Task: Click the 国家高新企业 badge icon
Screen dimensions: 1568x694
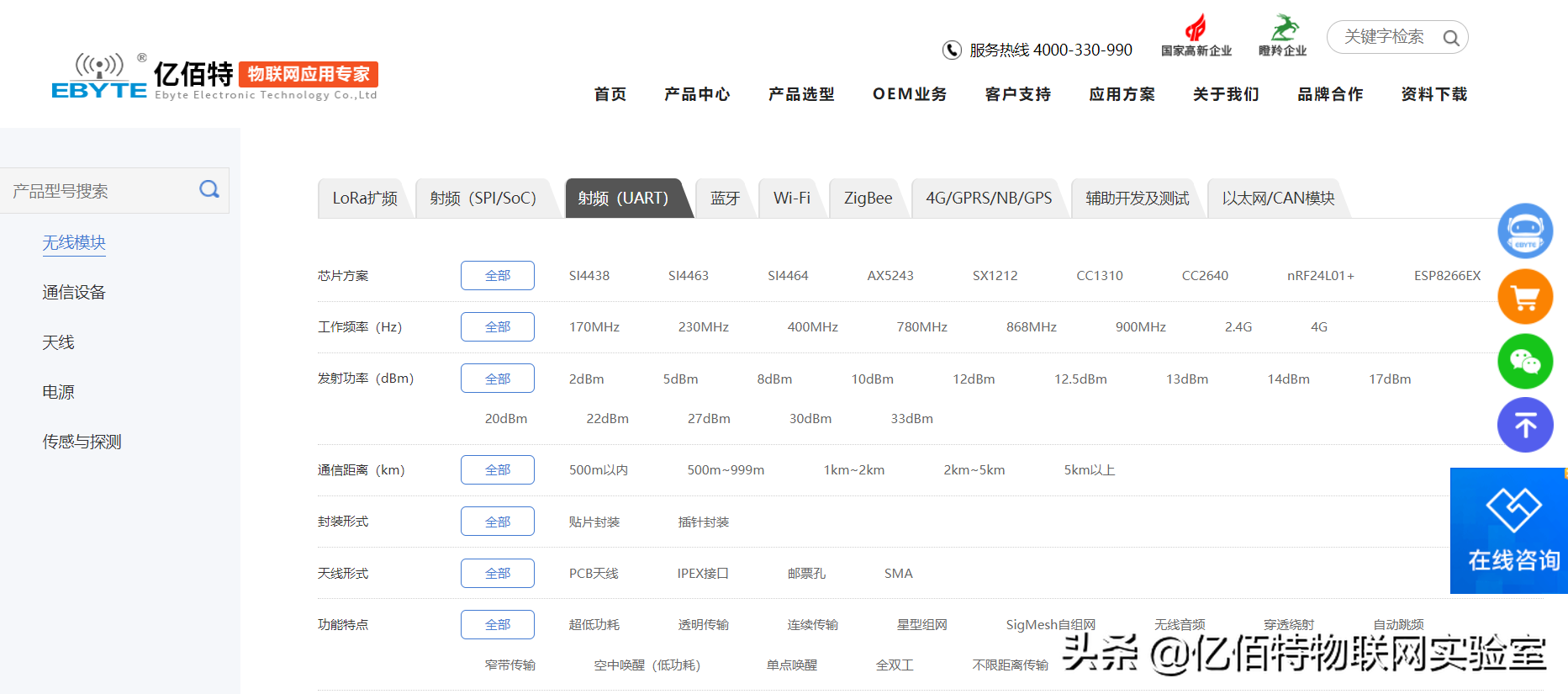Action: 1196,35
